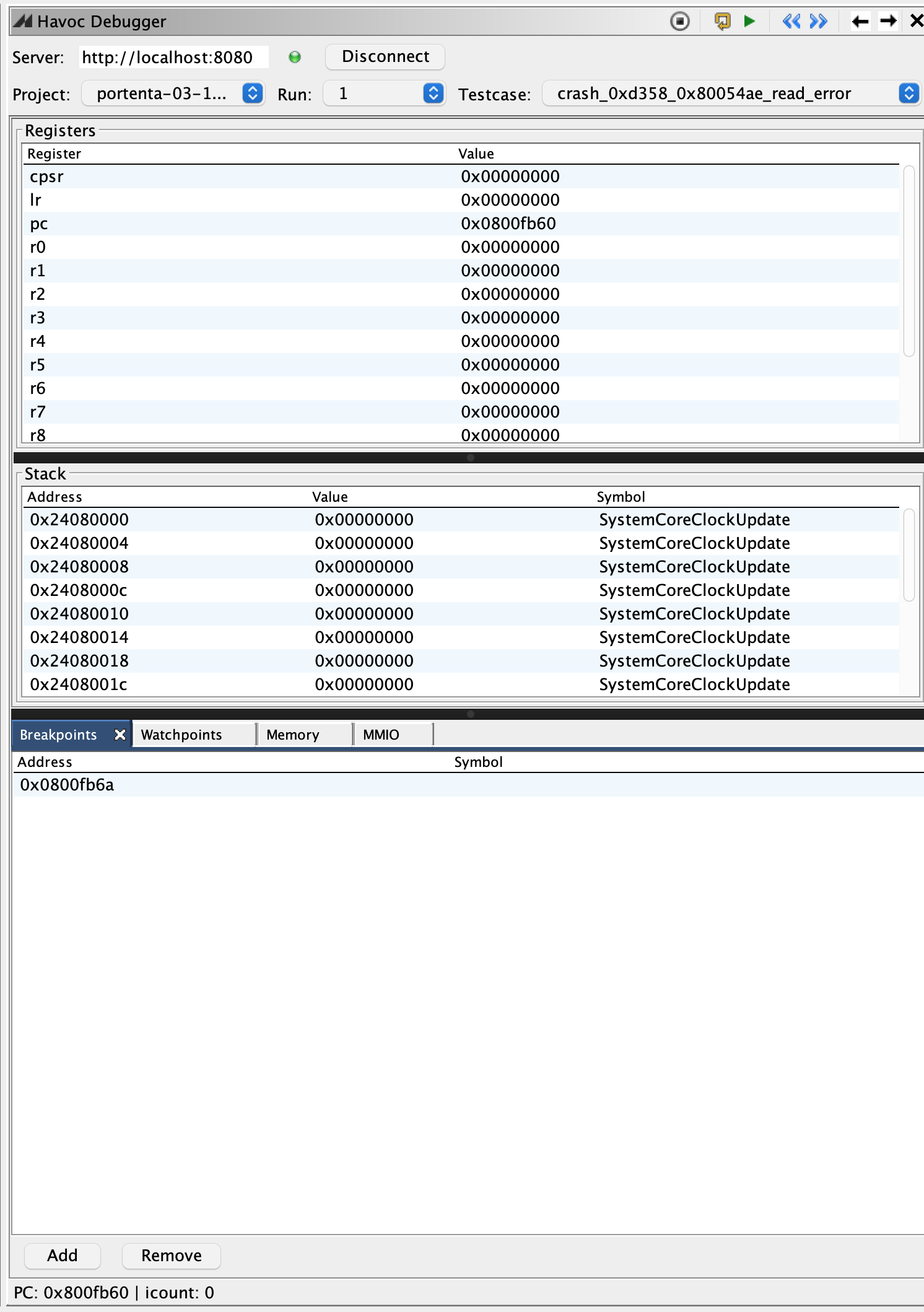The image size is (924, 1312).
Task: Select the pc register row
Action: pyautogui.click(x=461, y=224)
